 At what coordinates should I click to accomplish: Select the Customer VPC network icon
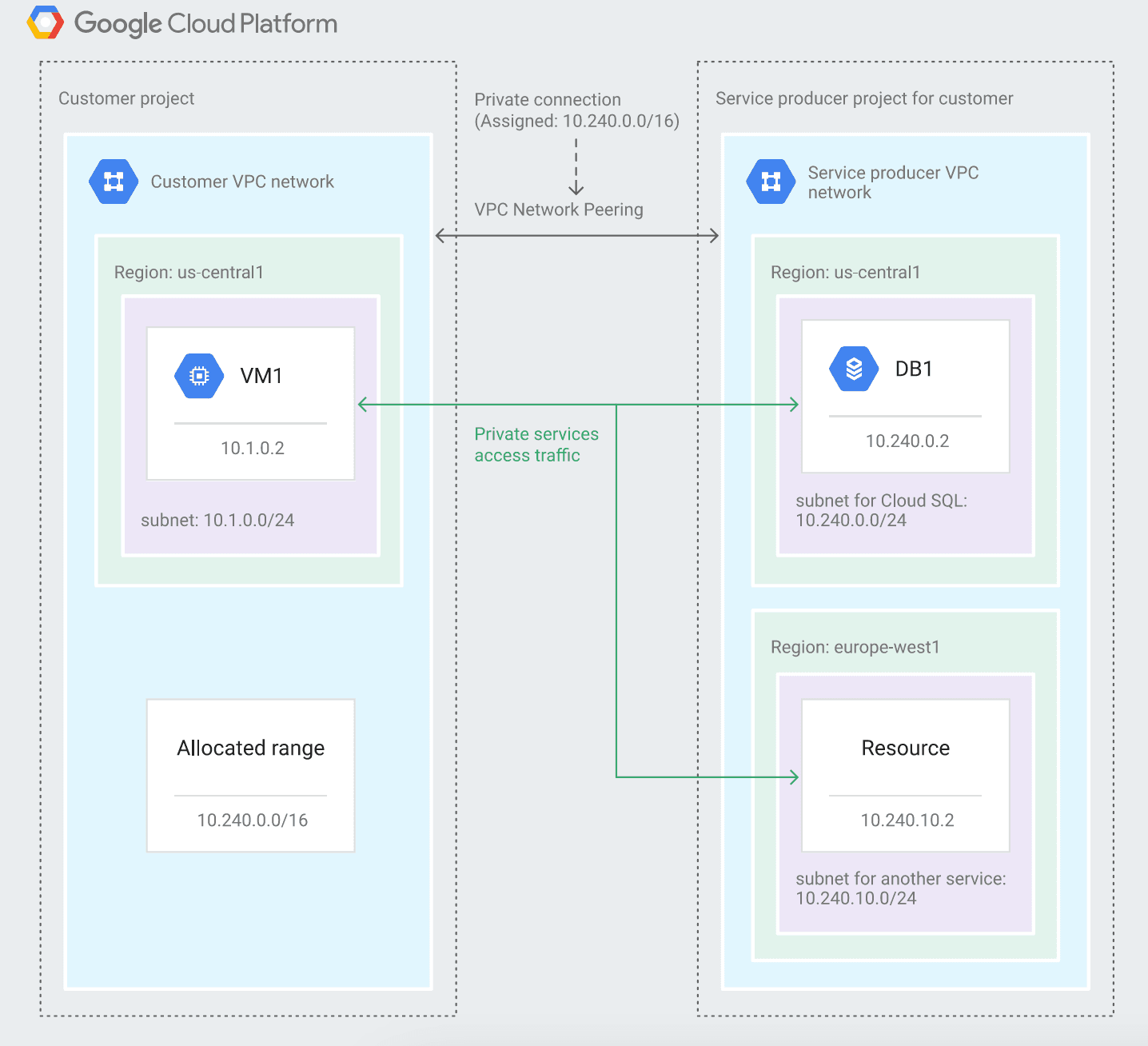(114, 182)
